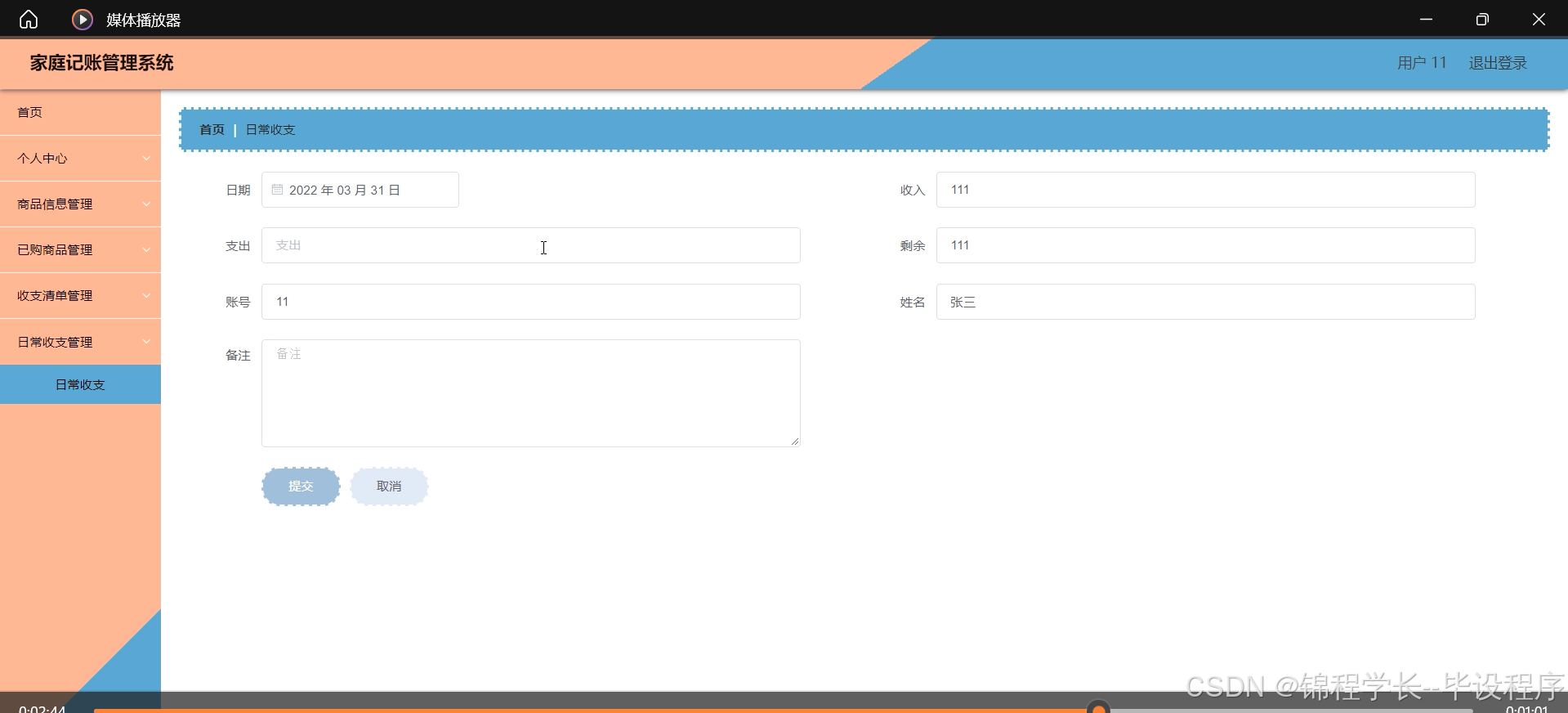Click the 支出 input field
This screenshot has height=713, width=1568.
click(x=530, y=245)
